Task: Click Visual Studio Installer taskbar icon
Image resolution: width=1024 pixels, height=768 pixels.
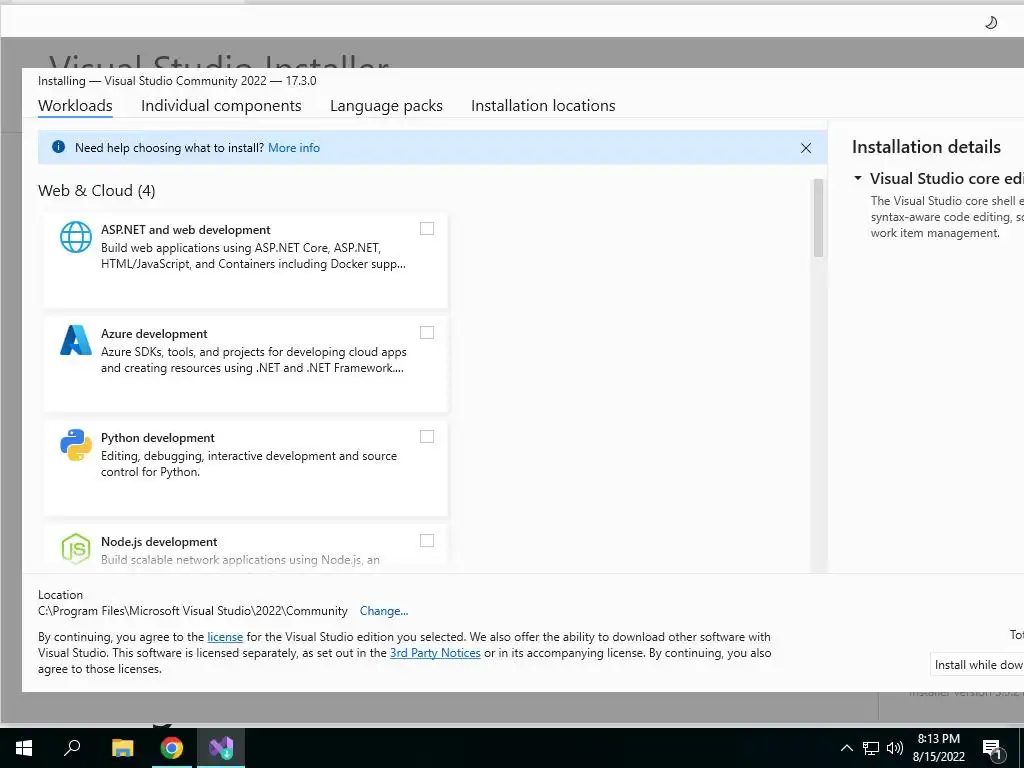Action: click(221, 748)
